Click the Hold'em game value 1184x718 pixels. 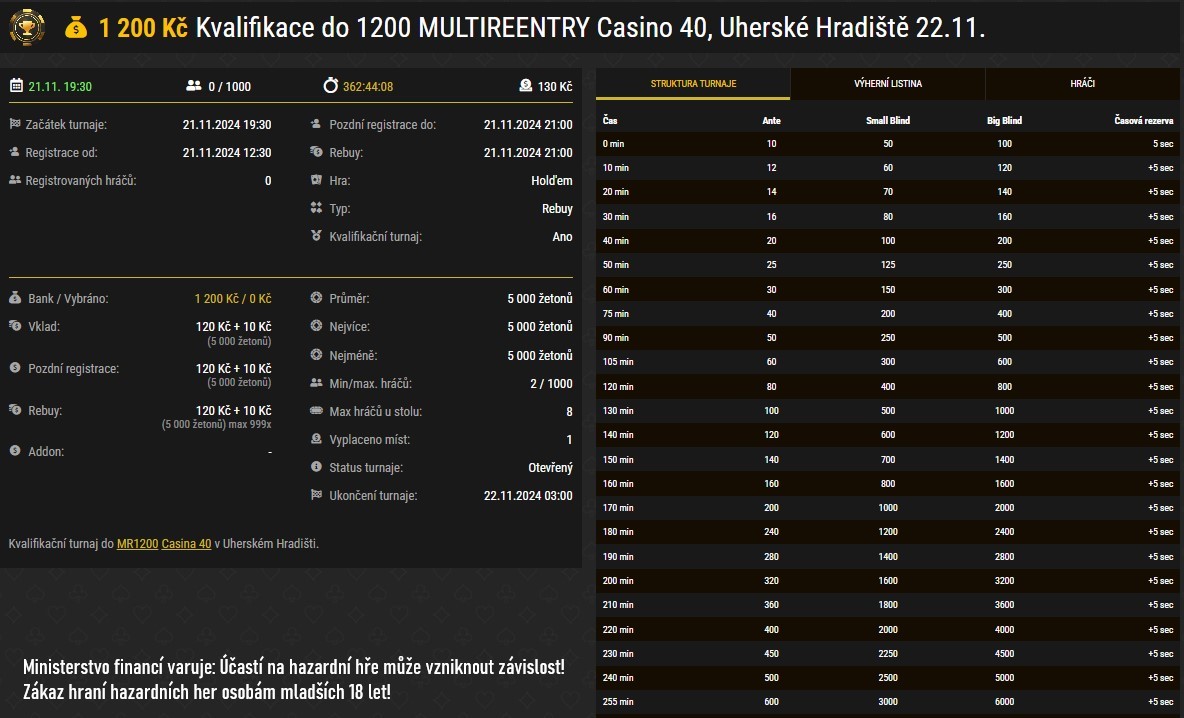tap(552, 180)
